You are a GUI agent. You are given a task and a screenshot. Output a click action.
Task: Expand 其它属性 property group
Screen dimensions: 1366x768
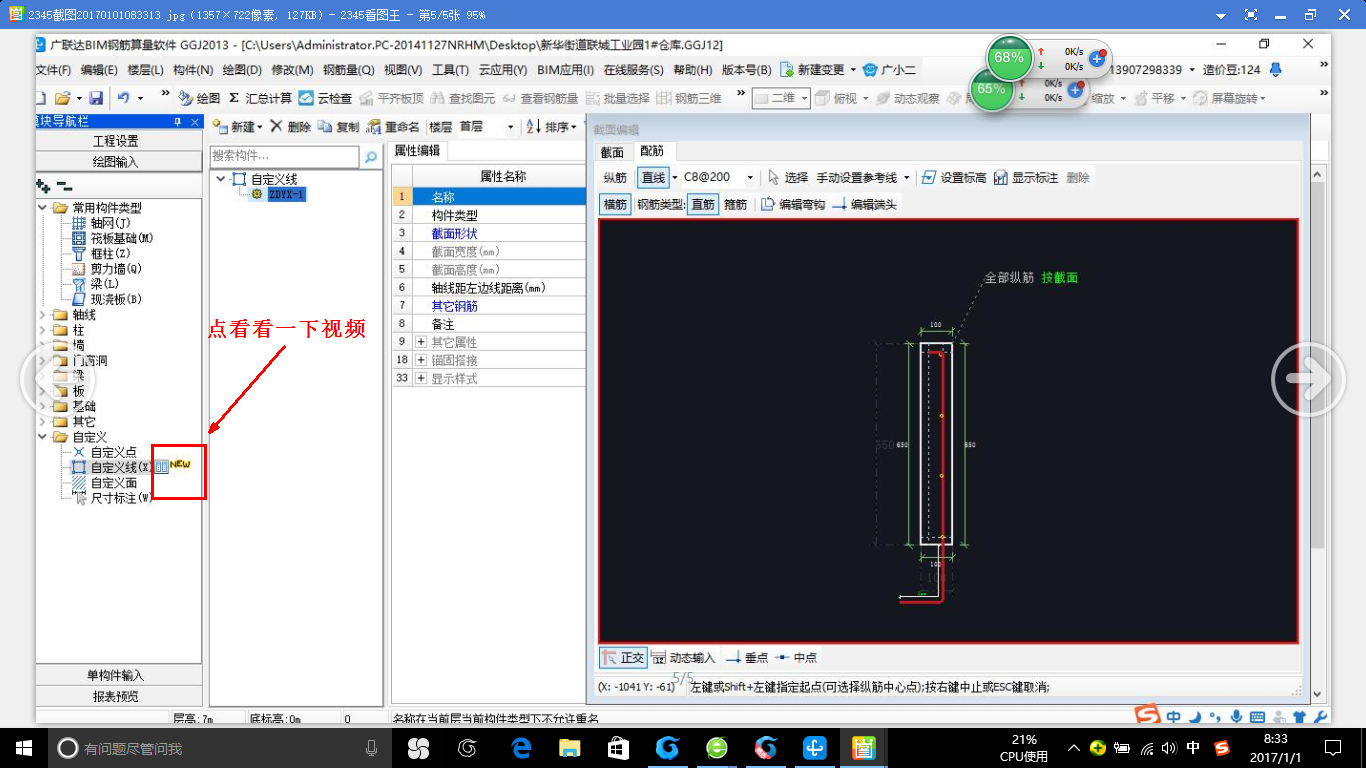[421, 342]
